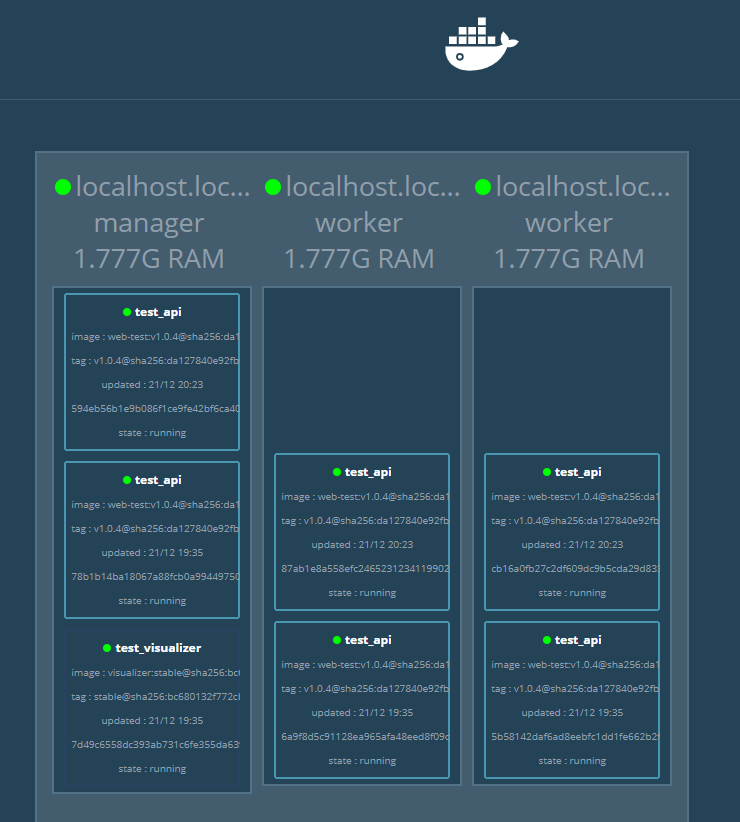Click the manager node's localhost hostname

[x=162, y=187]
